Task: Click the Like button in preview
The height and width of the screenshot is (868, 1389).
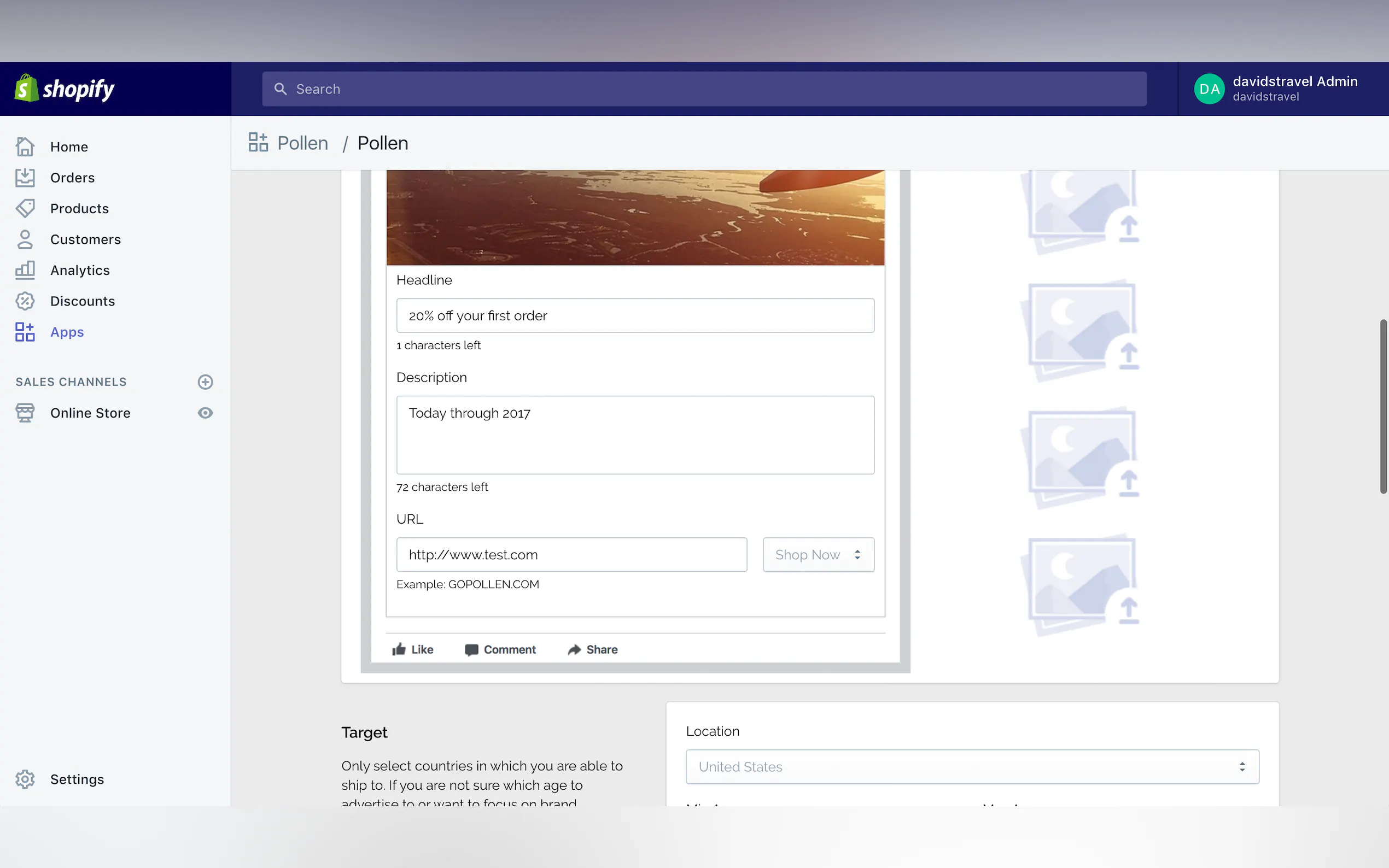Action: click(413, 649)
